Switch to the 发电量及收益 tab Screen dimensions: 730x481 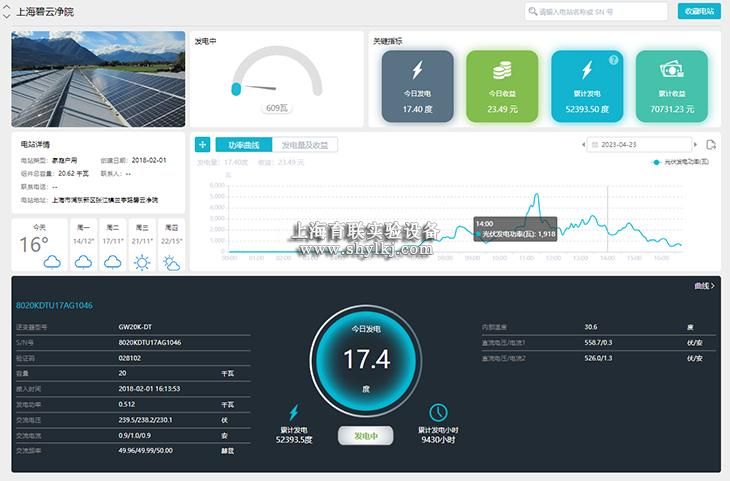tap(304, 145)
